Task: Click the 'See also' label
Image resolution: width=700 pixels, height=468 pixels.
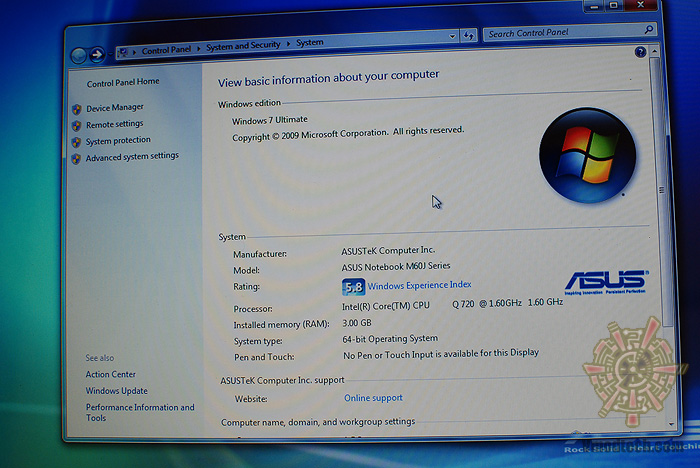Action: 100,358
